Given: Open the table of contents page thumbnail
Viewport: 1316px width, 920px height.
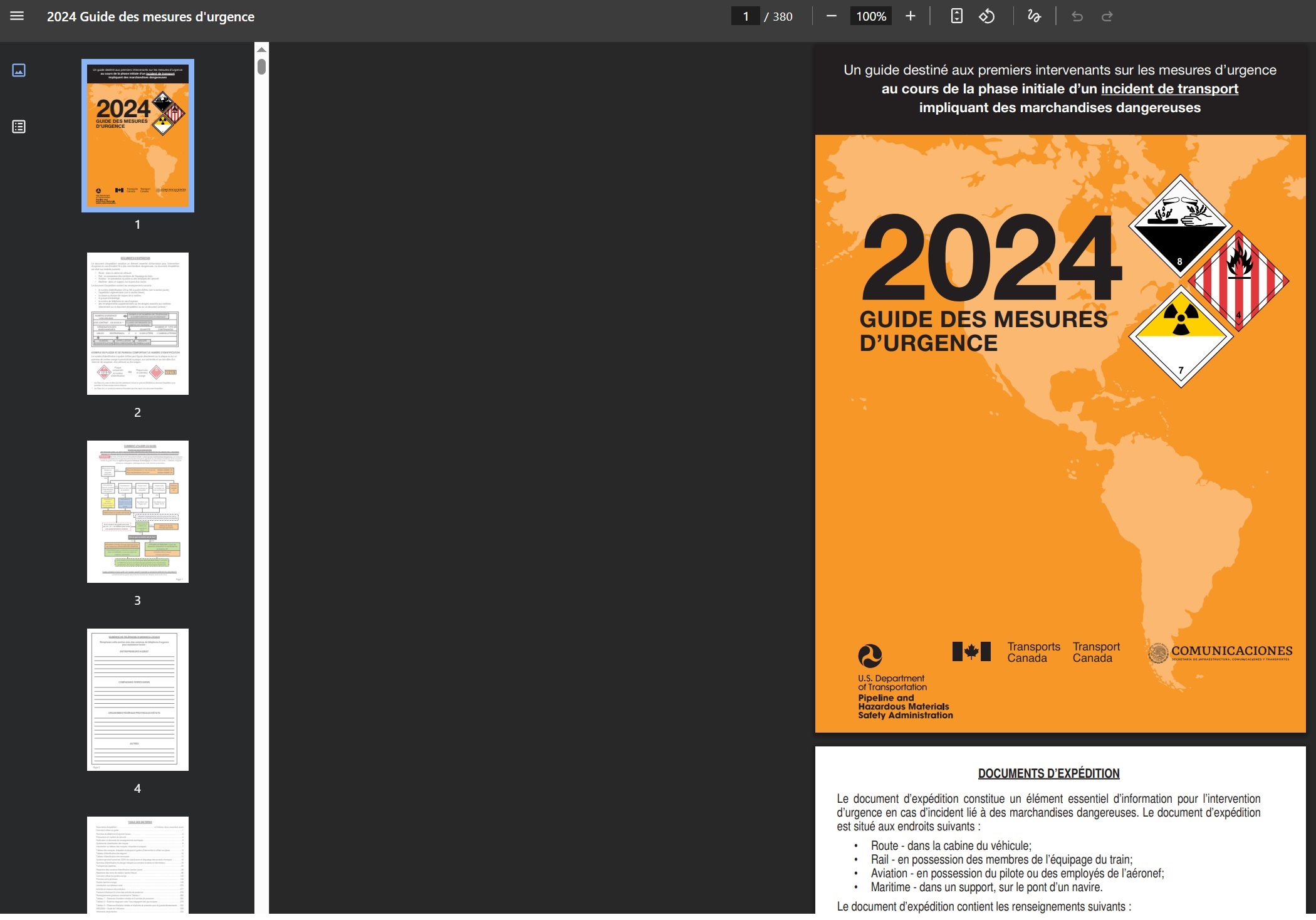Looking at the screenshot, I should coord(137,865).
